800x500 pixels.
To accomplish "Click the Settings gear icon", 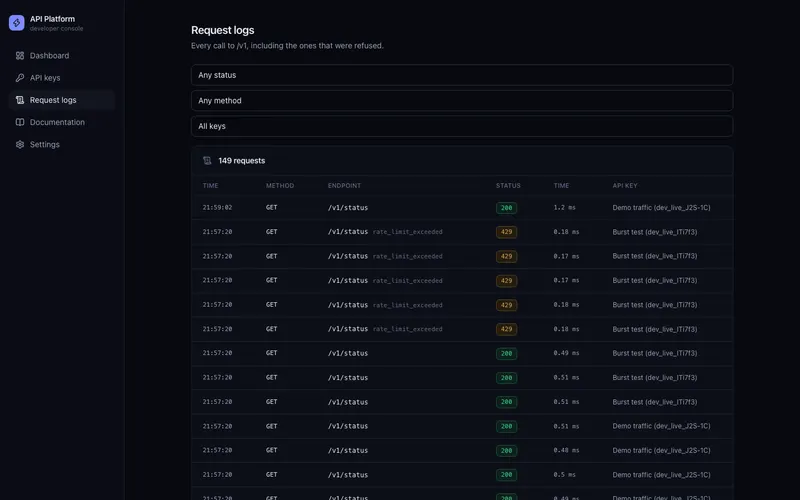I will (20, 144).
